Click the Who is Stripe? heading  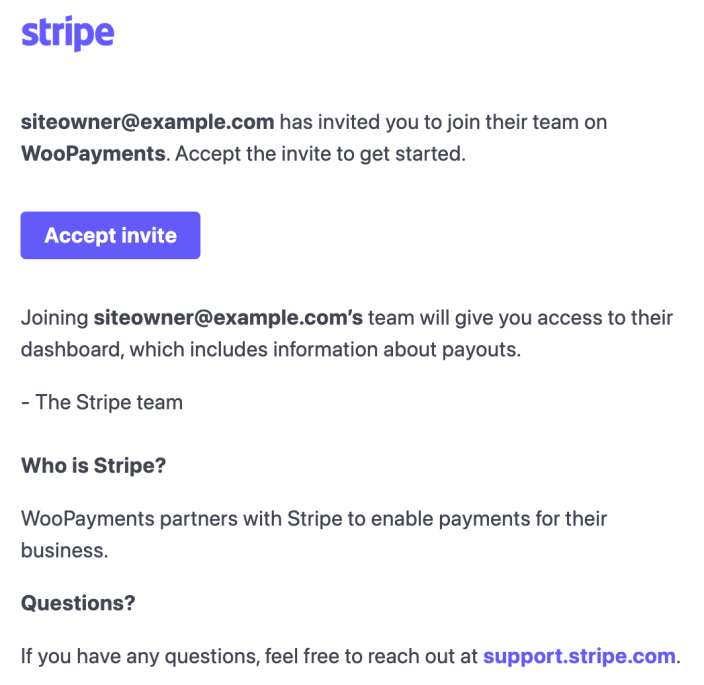pos(93,465)
